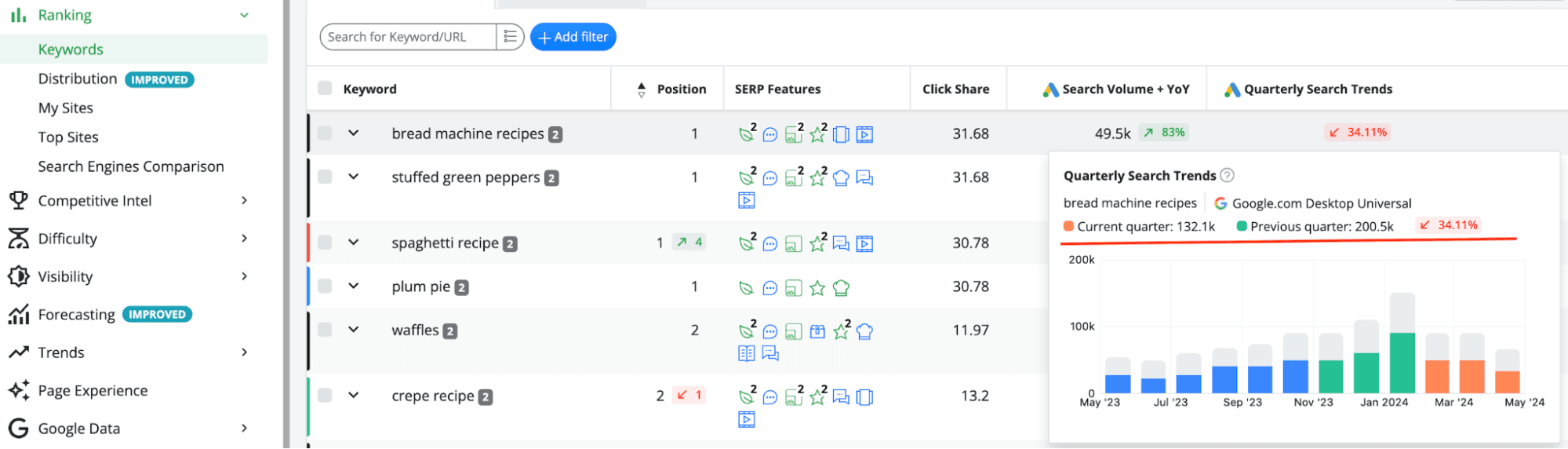This screenshot has height=449, width=1568.
Task: Click video SERP feature icon for spaghetti recipe
Action: point(864,244)
